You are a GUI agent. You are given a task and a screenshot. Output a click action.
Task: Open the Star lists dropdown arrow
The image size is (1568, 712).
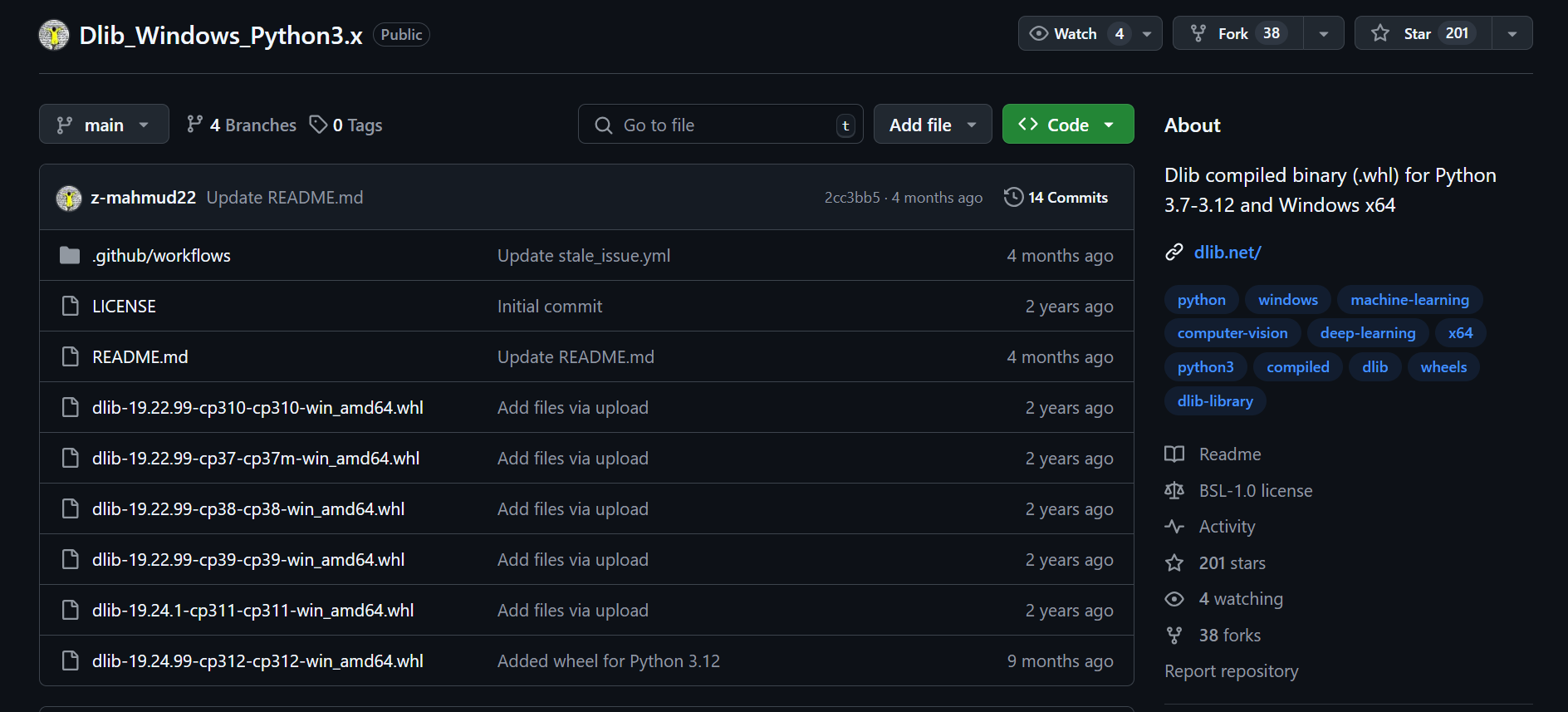coord(1512,33)
